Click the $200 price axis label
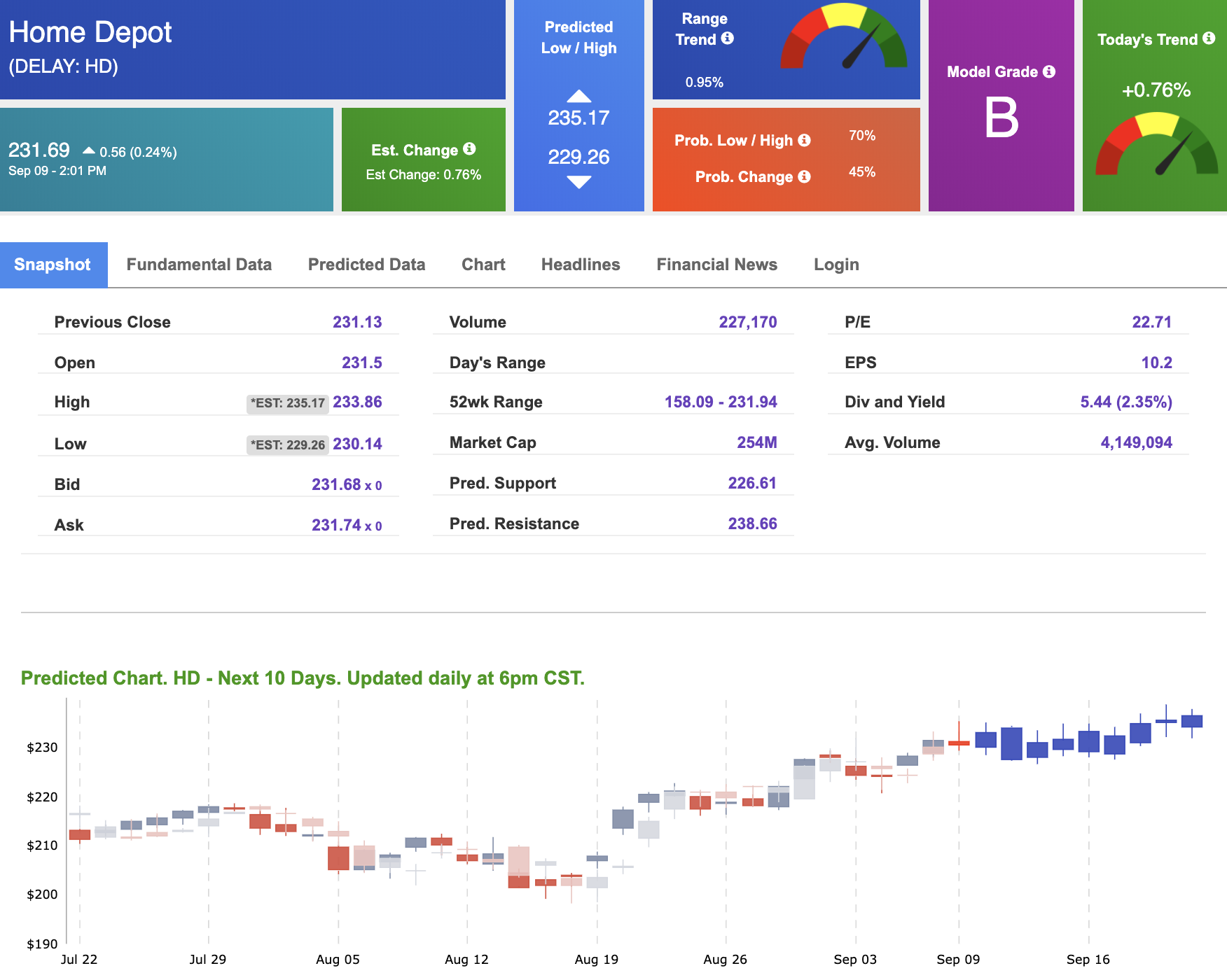Image resolution: width=1227 pixels, height=980 pixels. coord(42,895)
